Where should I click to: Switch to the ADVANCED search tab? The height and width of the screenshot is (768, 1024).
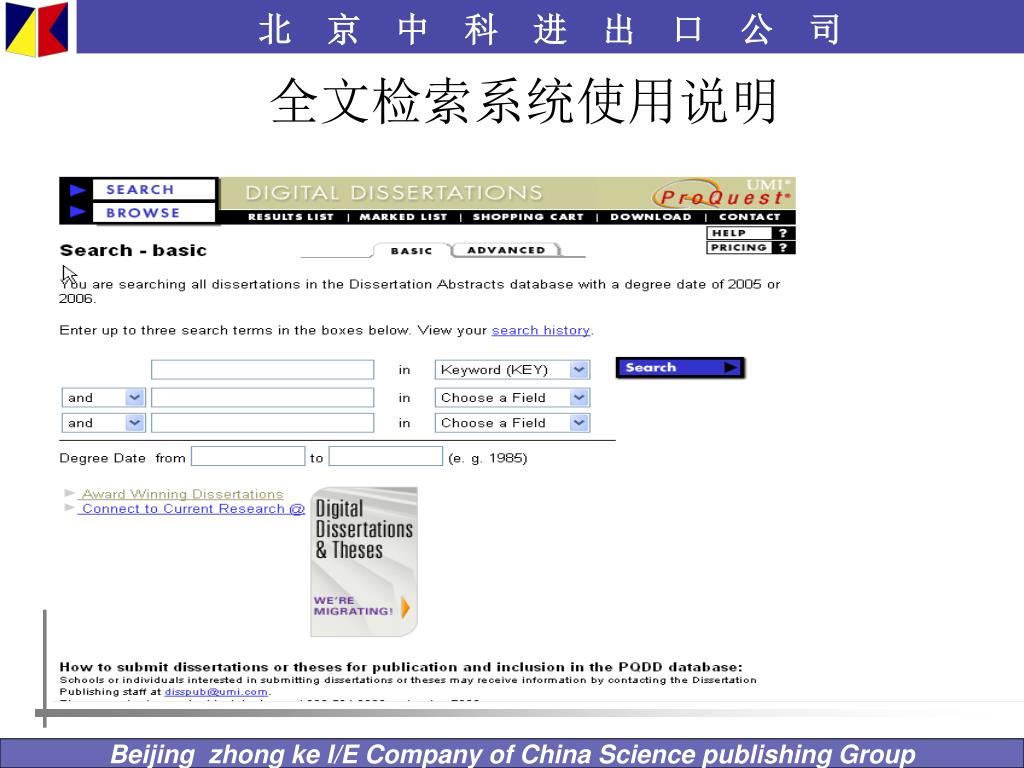506,250
